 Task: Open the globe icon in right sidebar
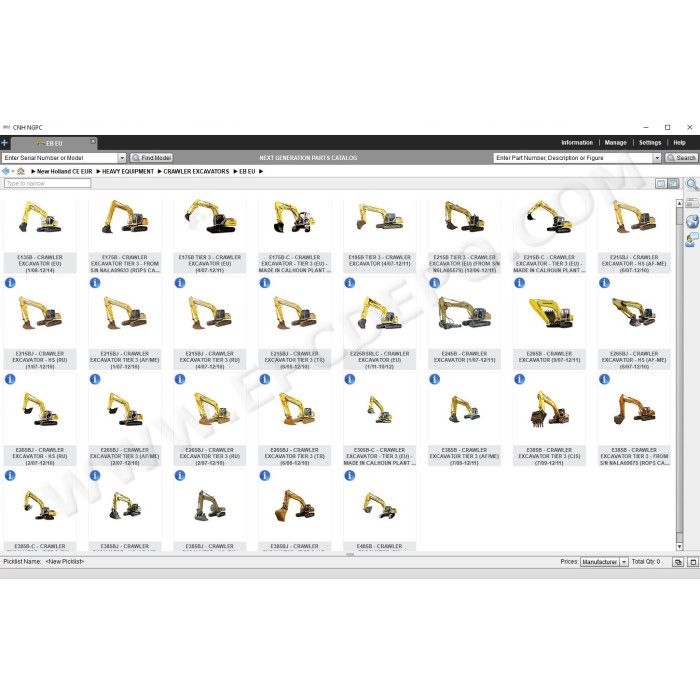coord(692,221)
